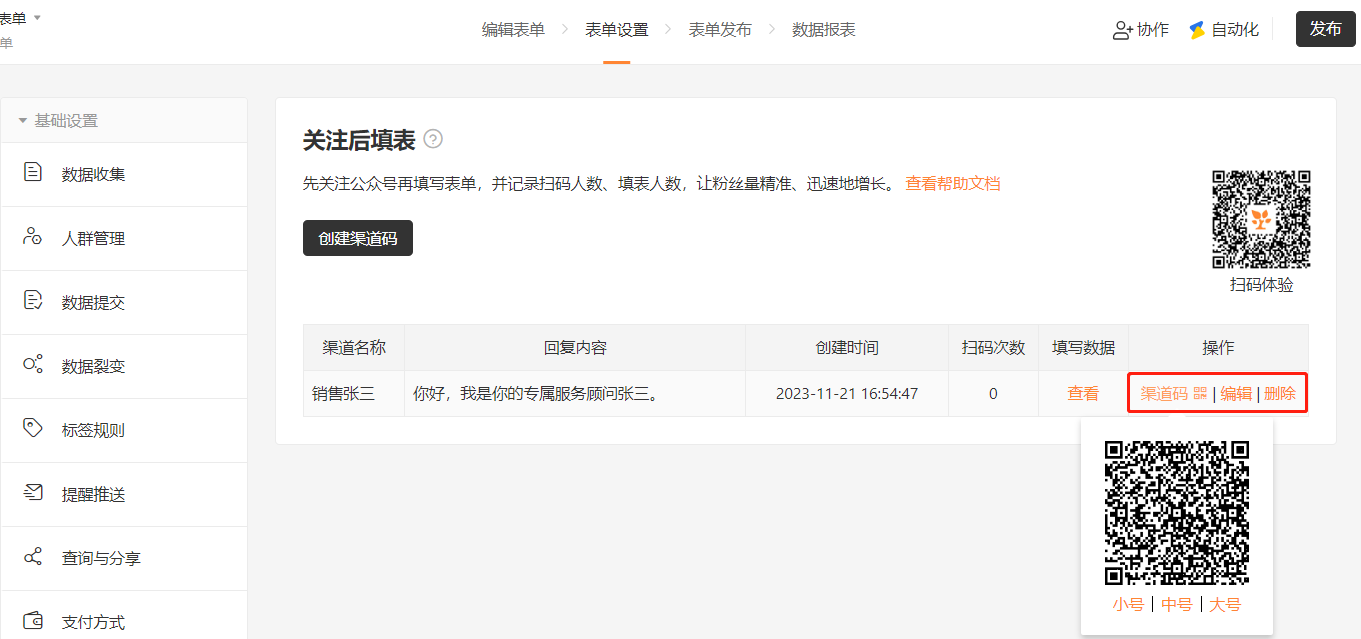Choose 中号 QR size
The width and height of the screenshot is (1361, 639).
1177,604
